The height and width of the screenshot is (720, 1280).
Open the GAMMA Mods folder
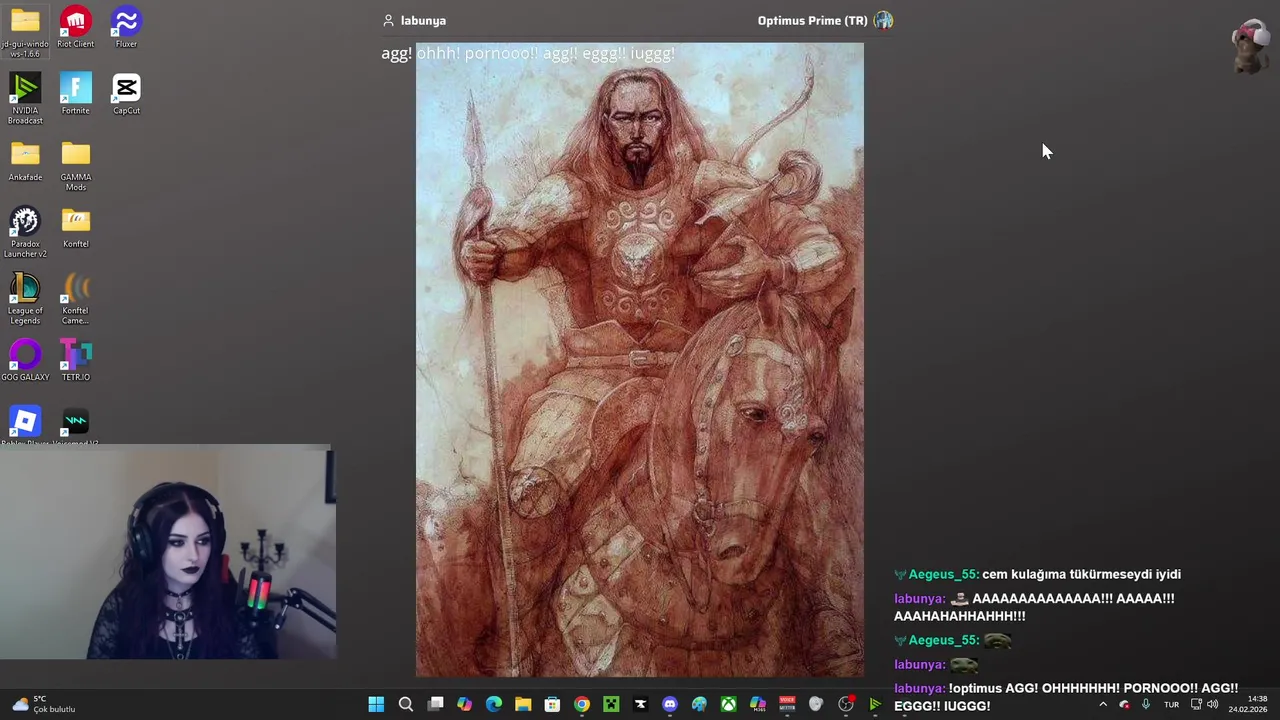coord(75,165)
